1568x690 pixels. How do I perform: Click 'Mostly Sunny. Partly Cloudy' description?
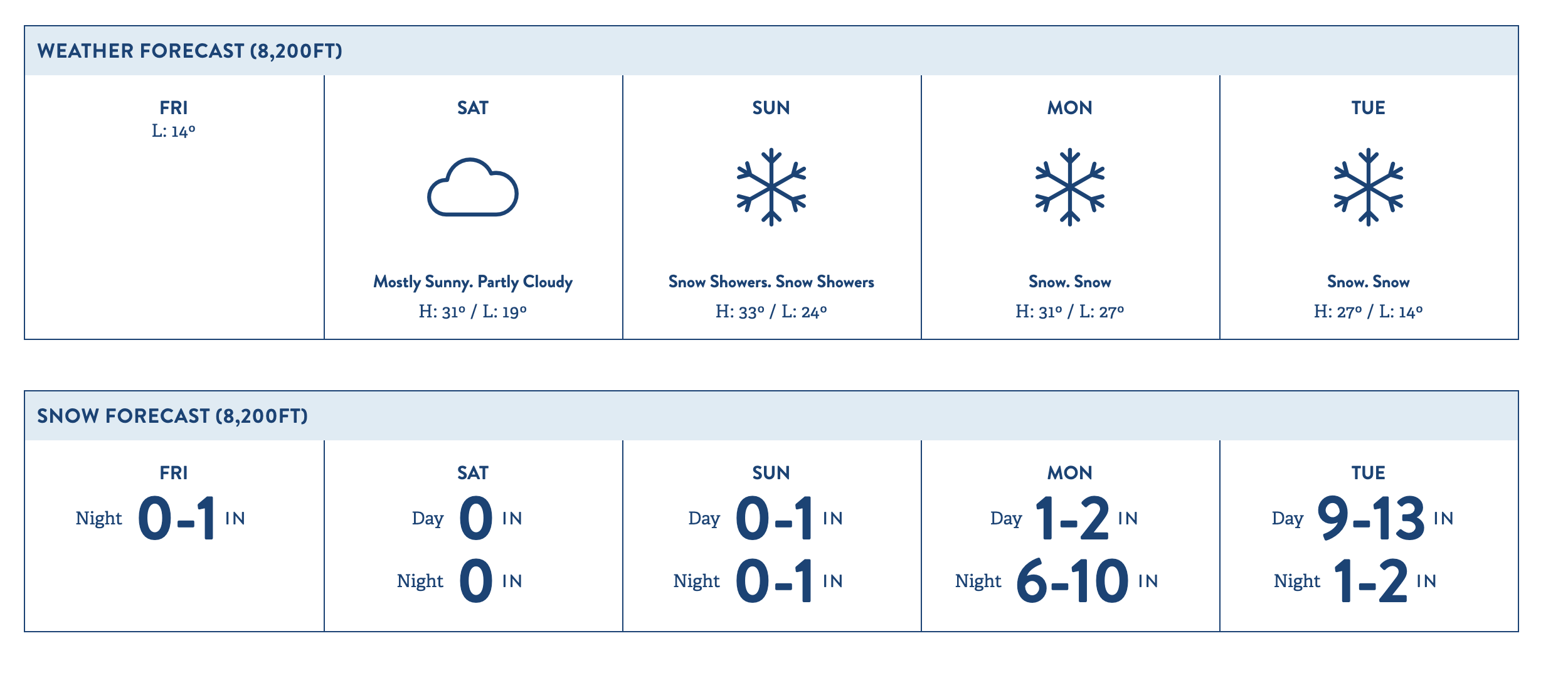(x=473, y=282)
